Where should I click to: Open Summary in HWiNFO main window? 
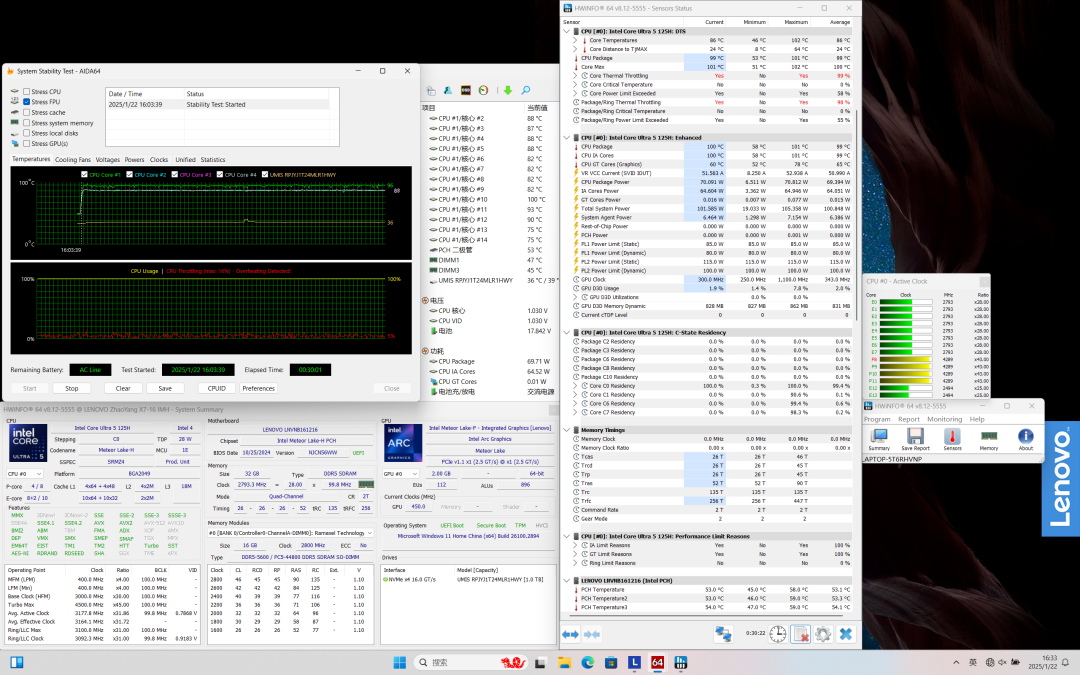point(879,439)
